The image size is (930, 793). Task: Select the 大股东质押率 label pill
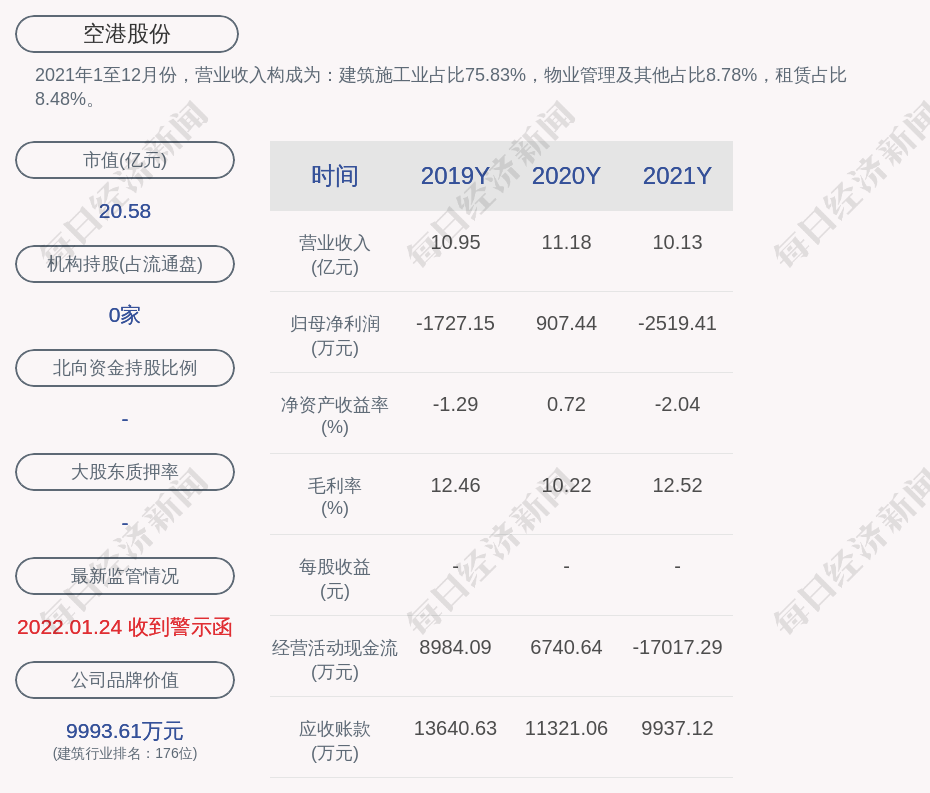click(125, 472)
